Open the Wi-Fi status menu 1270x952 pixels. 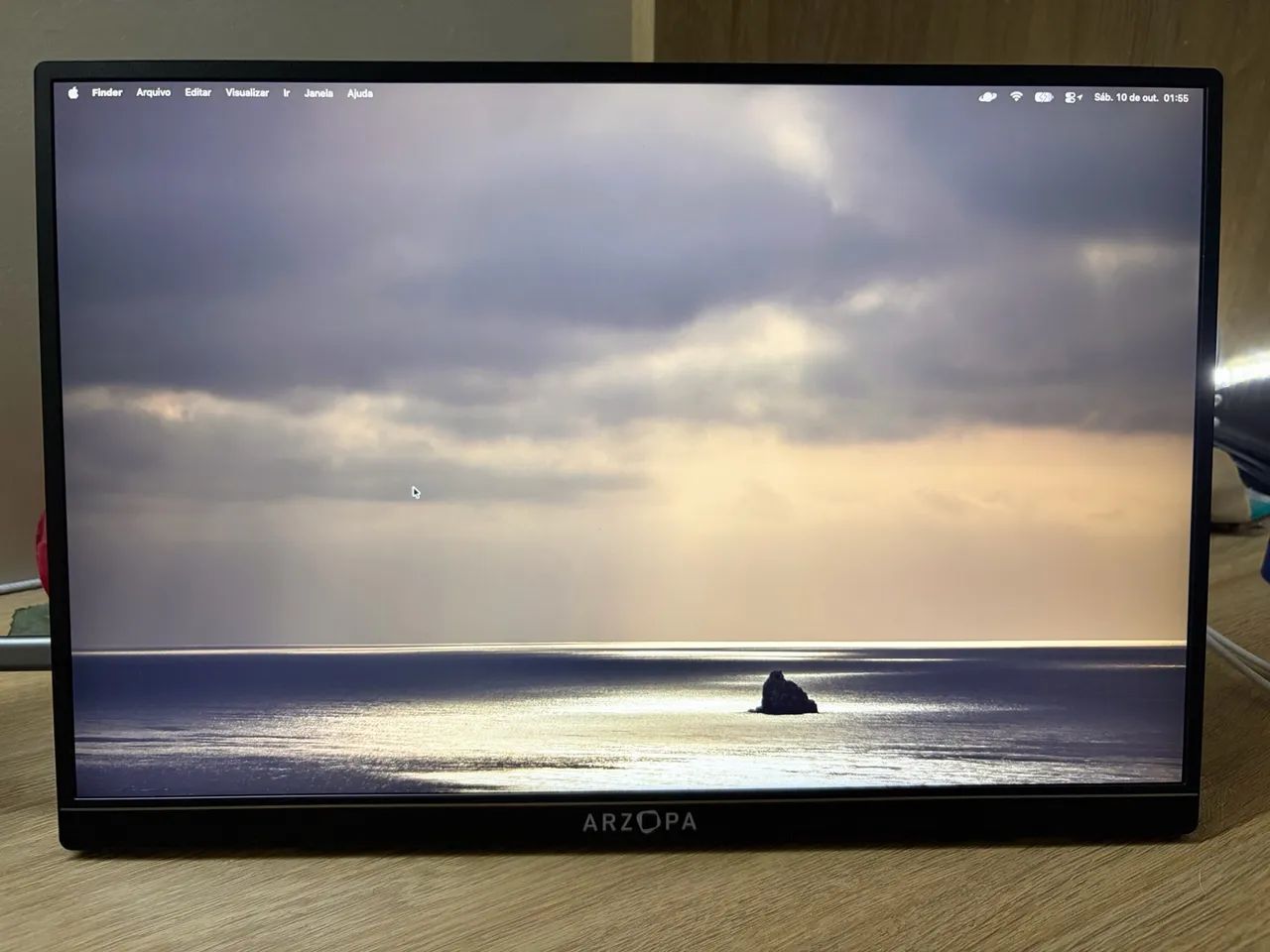point(1016,97)
